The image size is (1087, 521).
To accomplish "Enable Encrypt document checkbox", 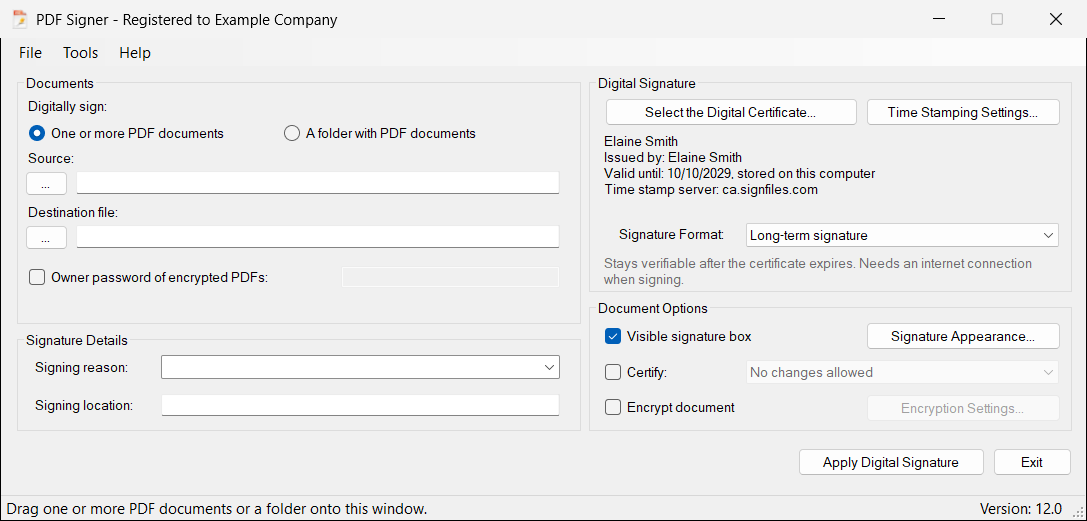I will pyautogui.click(x=613, y=407).
